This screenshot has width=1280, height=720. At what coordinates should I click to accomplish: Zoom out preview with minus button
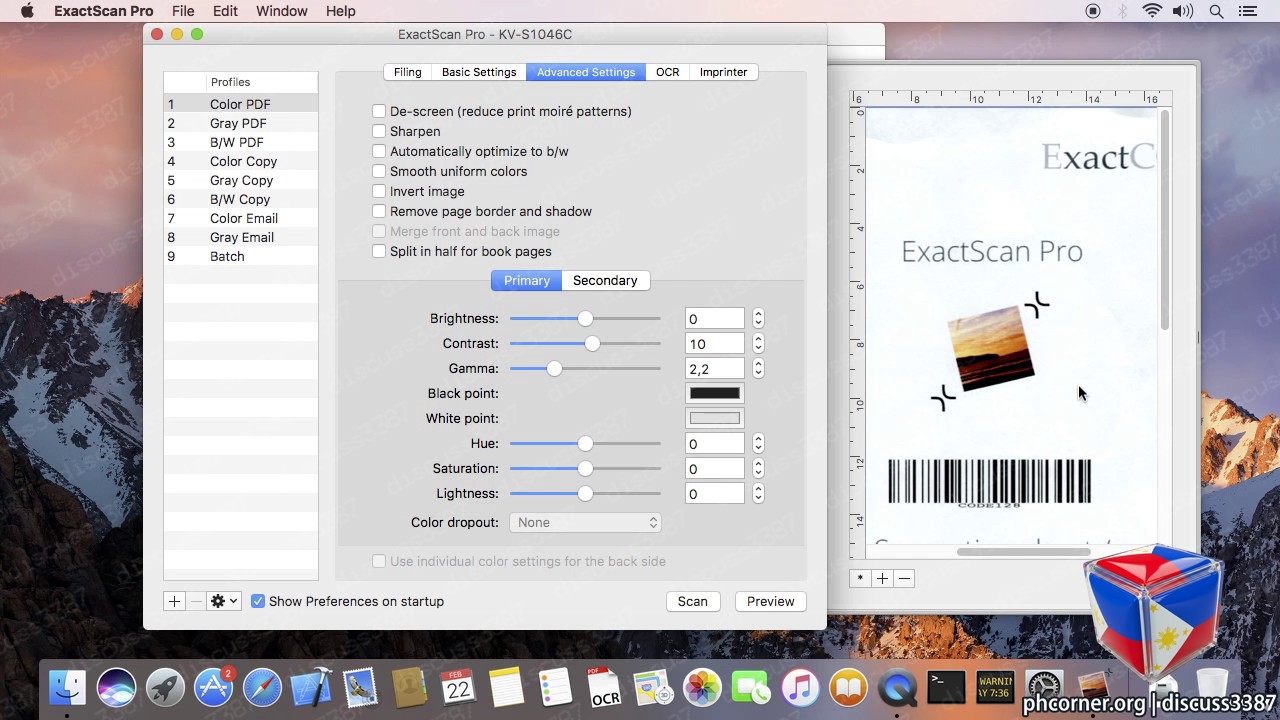[904, 578]
